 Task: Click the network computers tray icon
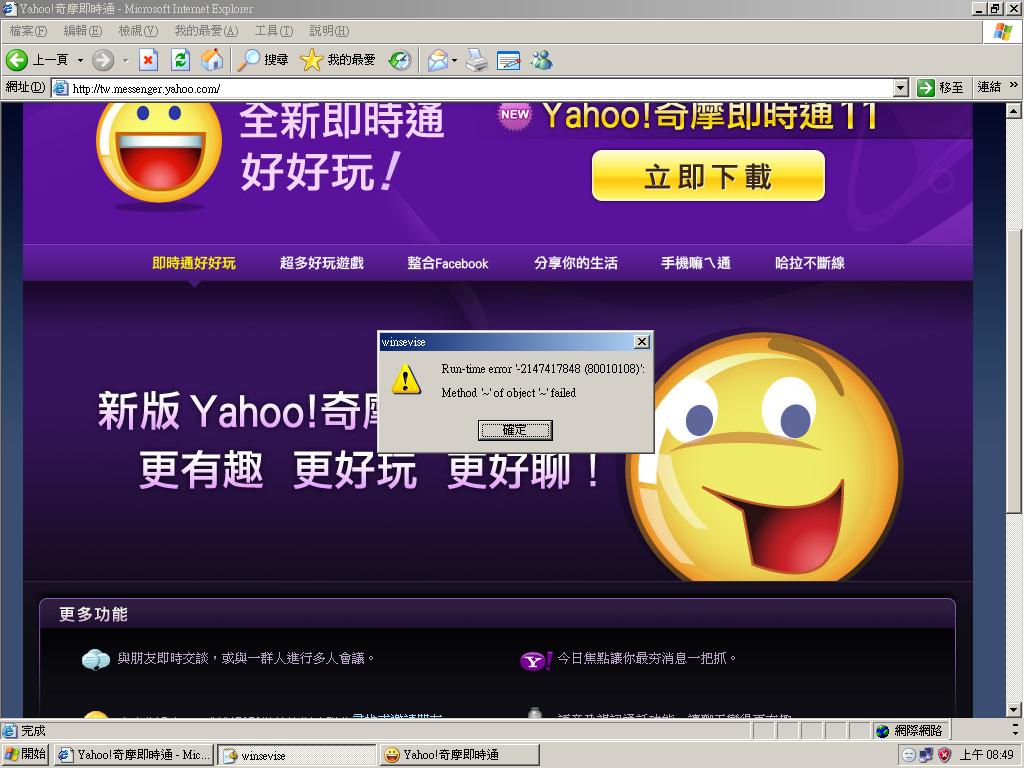(x=926, y=755)
